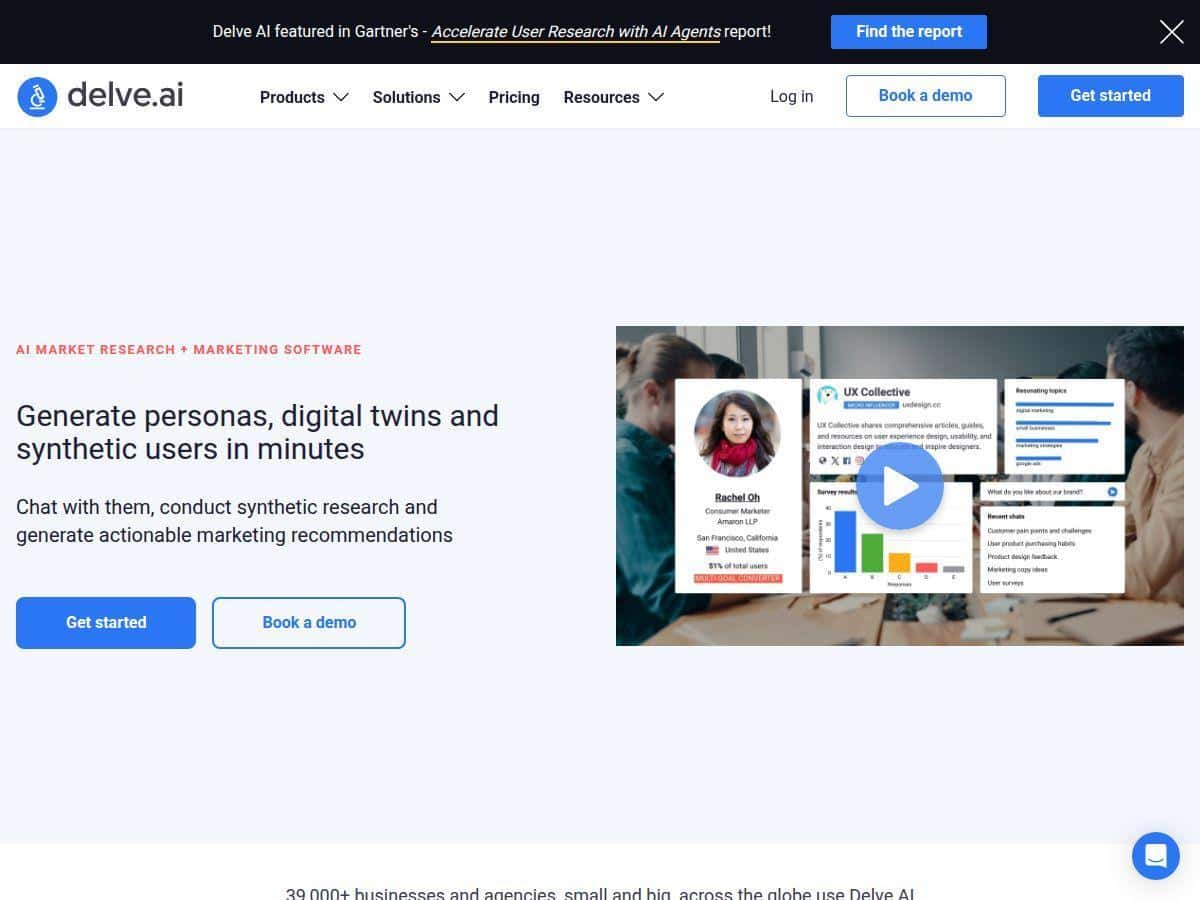Open the Accelerate User Research with AI Agents report link
The width and height of the screenshot is (1200, 900).
click(576, 31)
